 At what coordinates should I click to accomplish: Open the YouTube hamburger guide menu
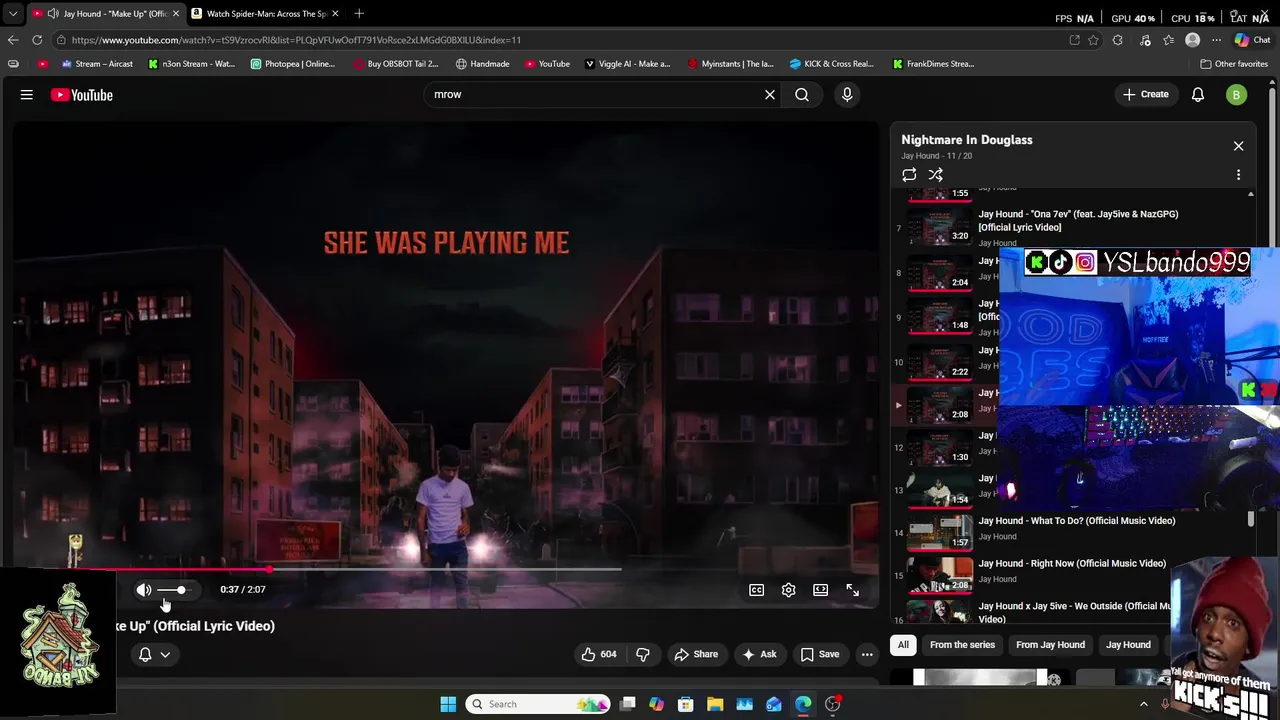point(27,95)
